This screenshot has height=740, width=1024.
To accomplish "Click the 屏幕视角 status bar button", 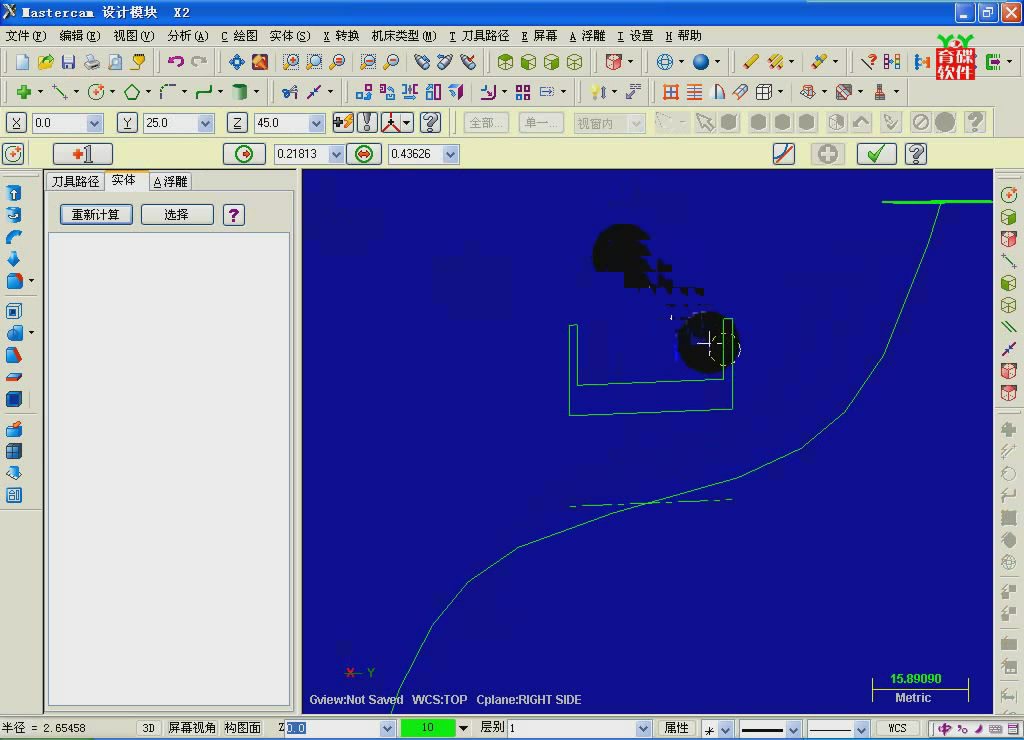I will click(191, 728).
